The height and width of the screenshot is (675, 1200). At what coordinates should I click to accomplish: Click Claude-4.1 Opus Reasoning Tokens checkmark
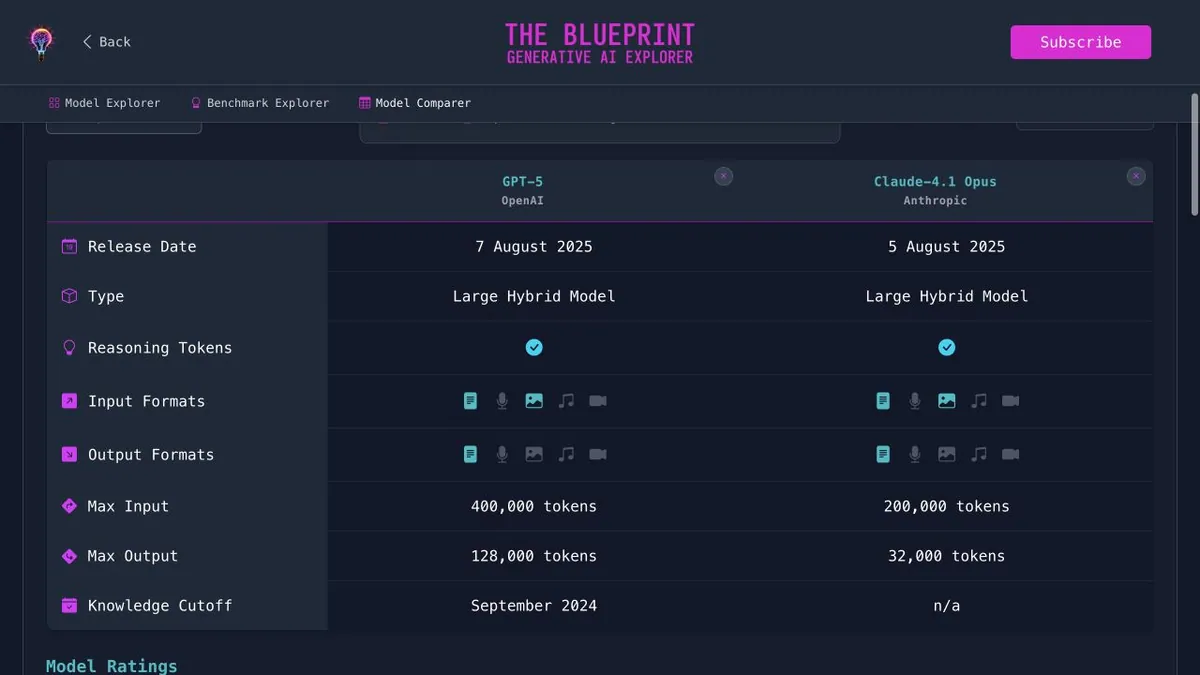[947, 347]
